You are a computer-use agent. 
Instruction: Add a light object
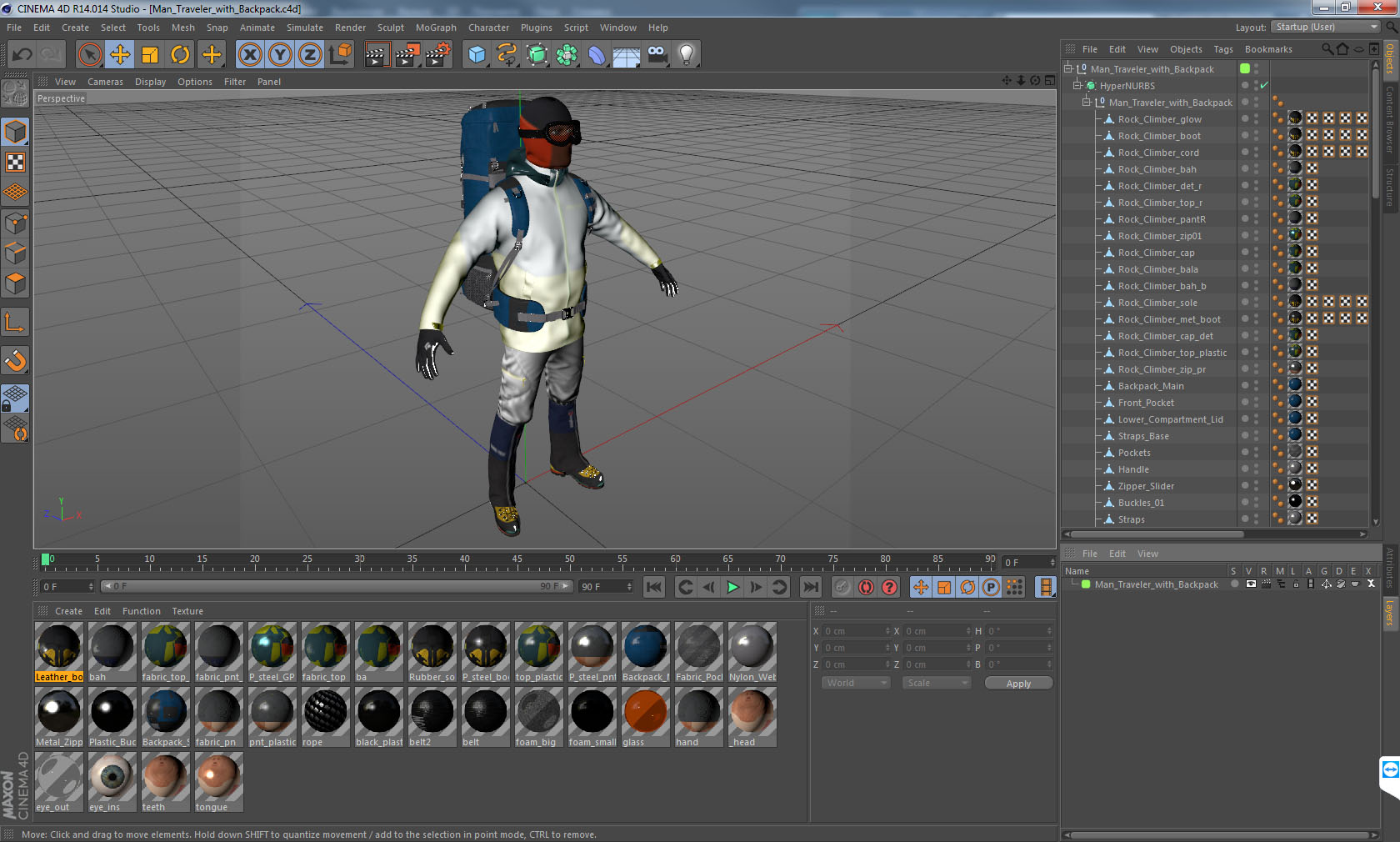[x=687, y=55]
